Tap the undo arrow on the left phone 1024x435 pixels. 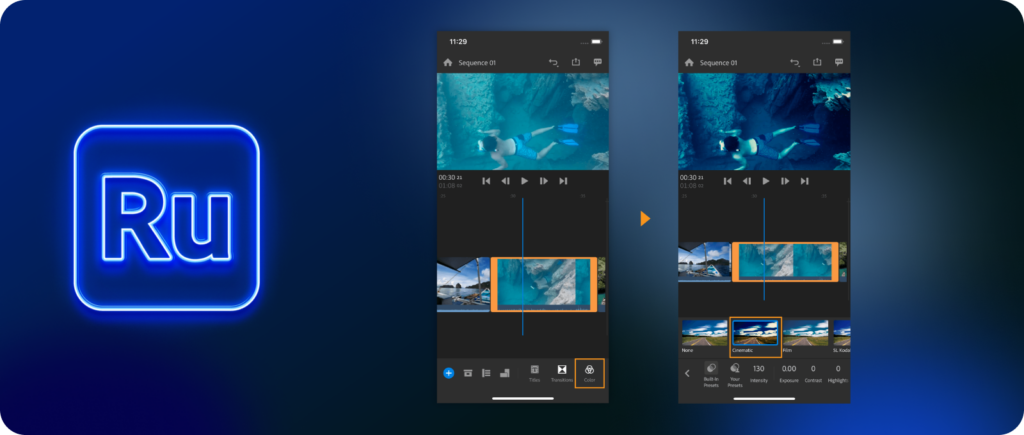coord(553,63)
